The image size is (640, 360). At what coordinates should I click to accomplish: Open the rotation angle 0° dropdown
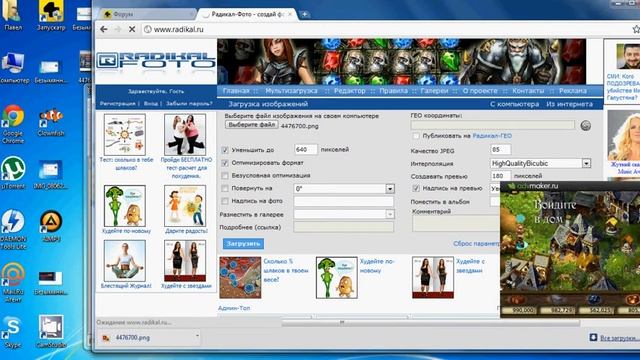point(344,189)
